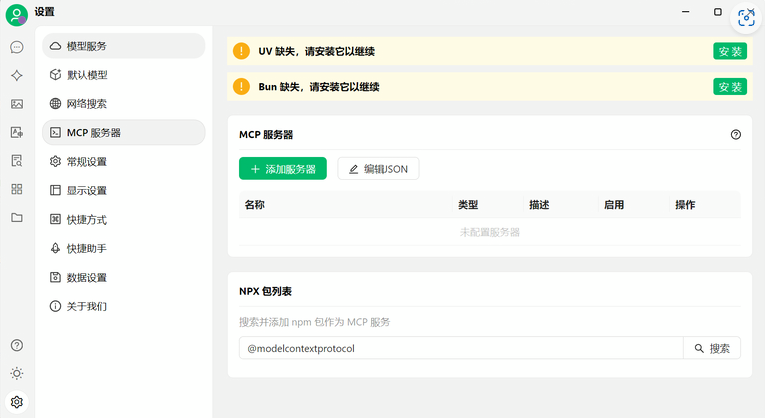
Task: Select MCP 服务器 settings item
Action: (123, 132)
